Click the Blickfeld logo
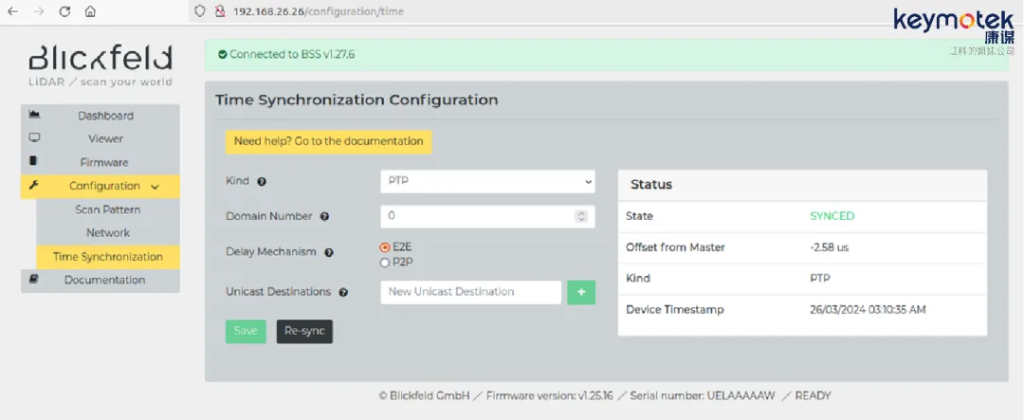 101,65
